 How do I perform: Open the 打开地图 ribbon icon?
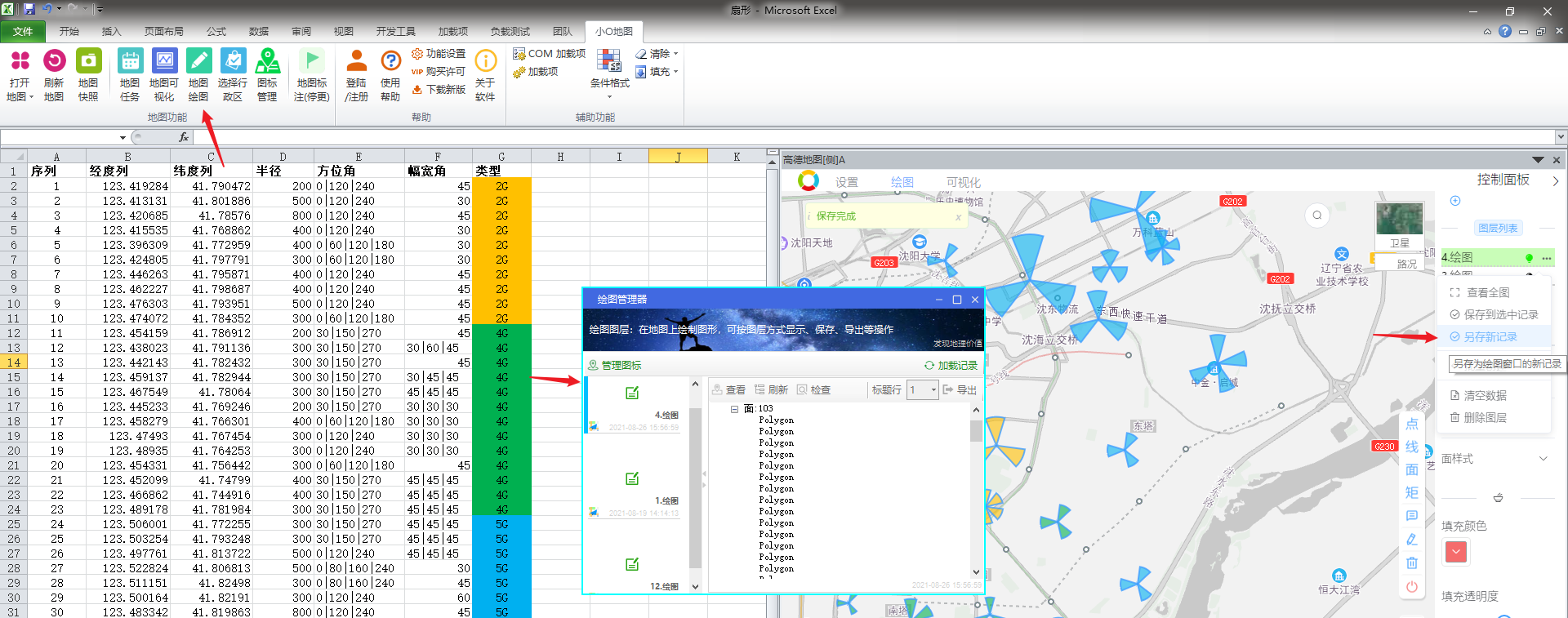20,74
